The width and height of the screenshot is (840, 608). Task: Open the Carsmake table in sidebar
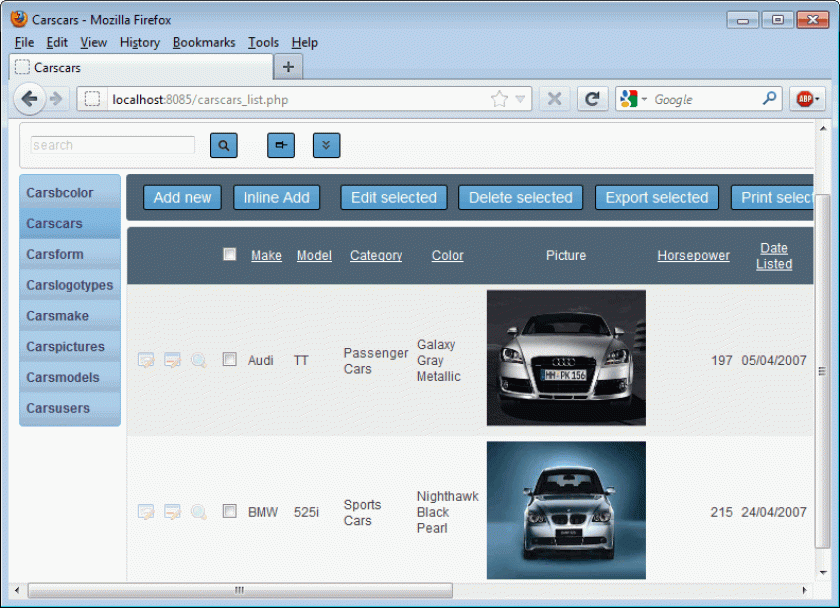[70, 316]
